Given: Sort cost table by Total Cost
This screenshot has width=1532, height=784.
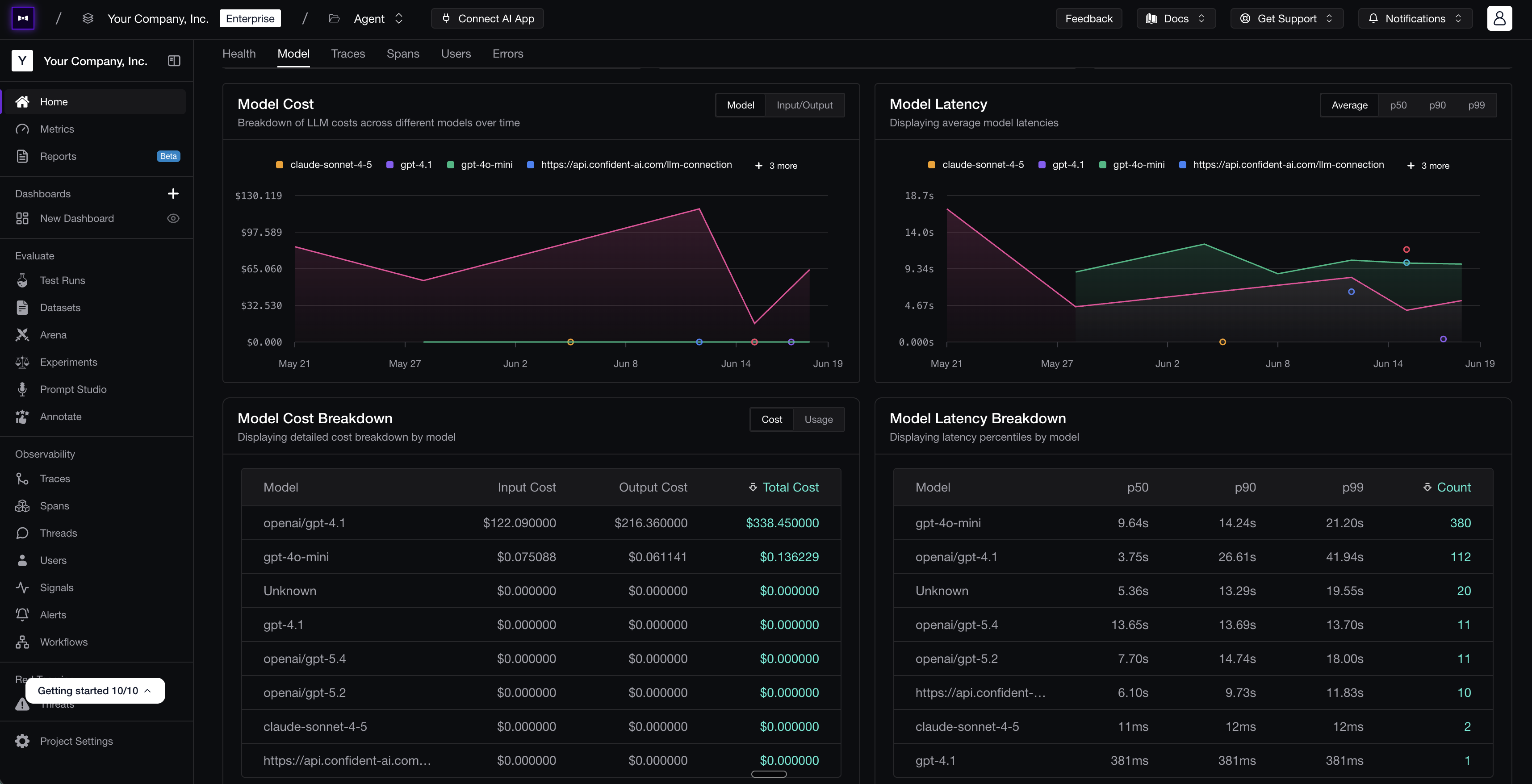Looking at the screenshot, I should pyautogui.click(x=783, y=488).
